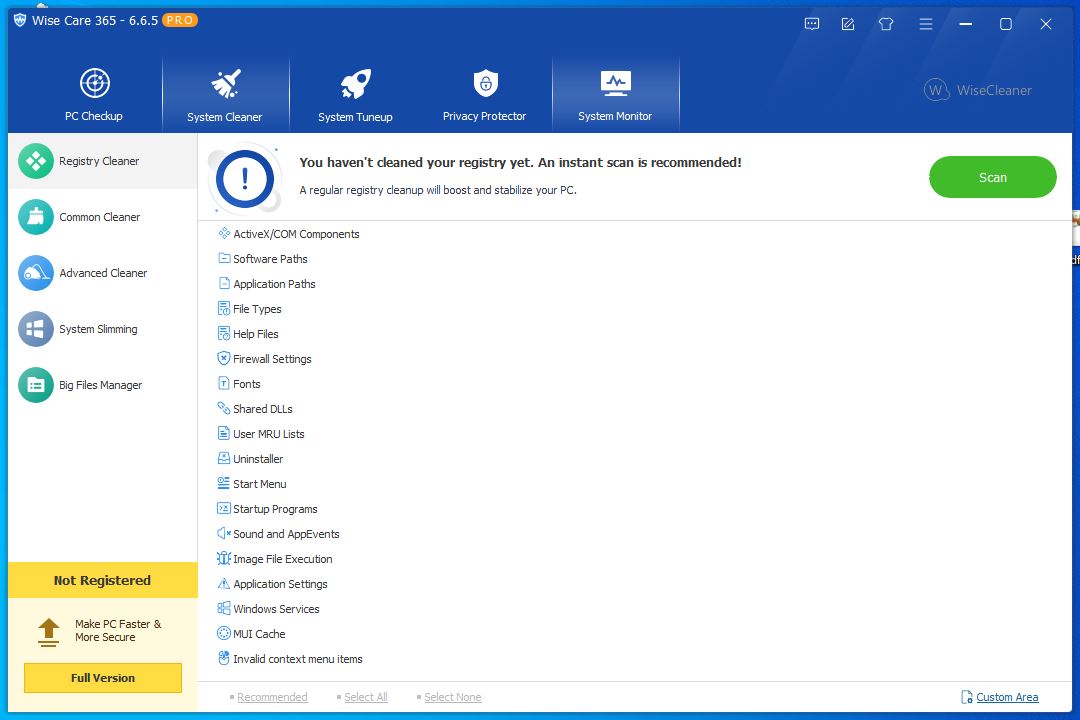Open the System Monitor screen icon
This screenshot has height=720, width=1080.
click(615, 83)
